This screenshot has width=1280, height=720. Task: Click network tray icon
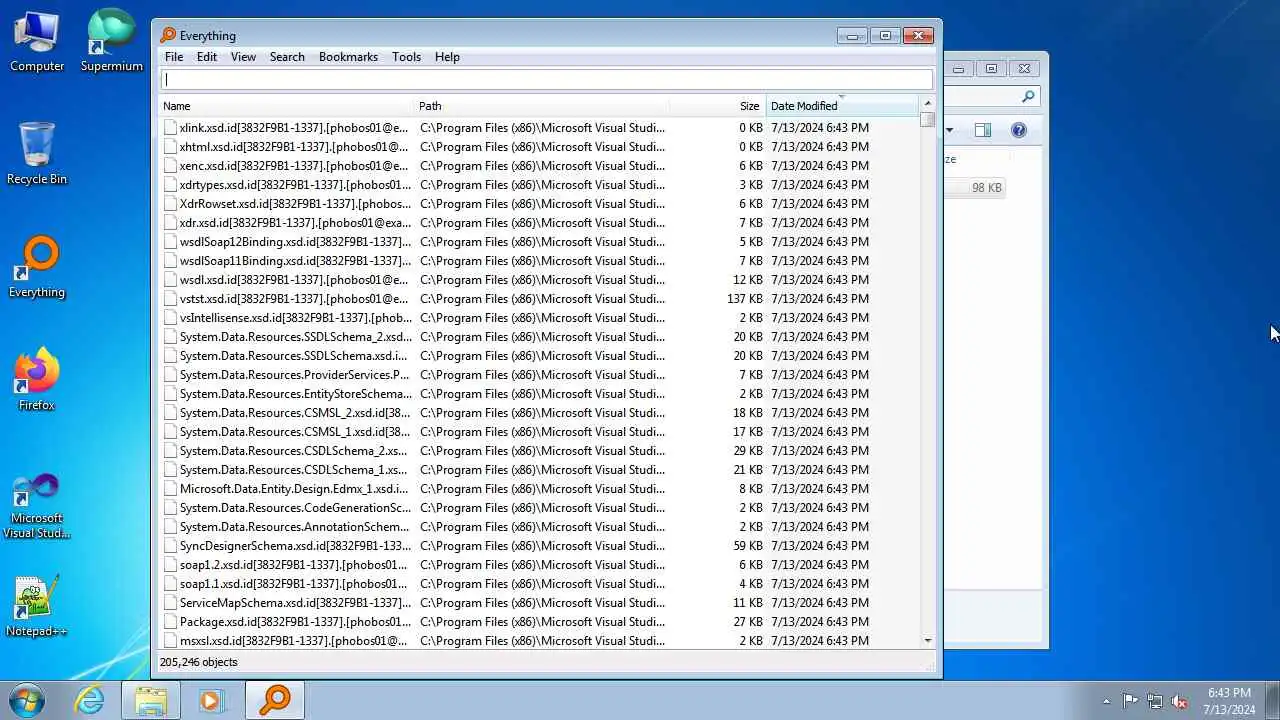click(1155, 701)
